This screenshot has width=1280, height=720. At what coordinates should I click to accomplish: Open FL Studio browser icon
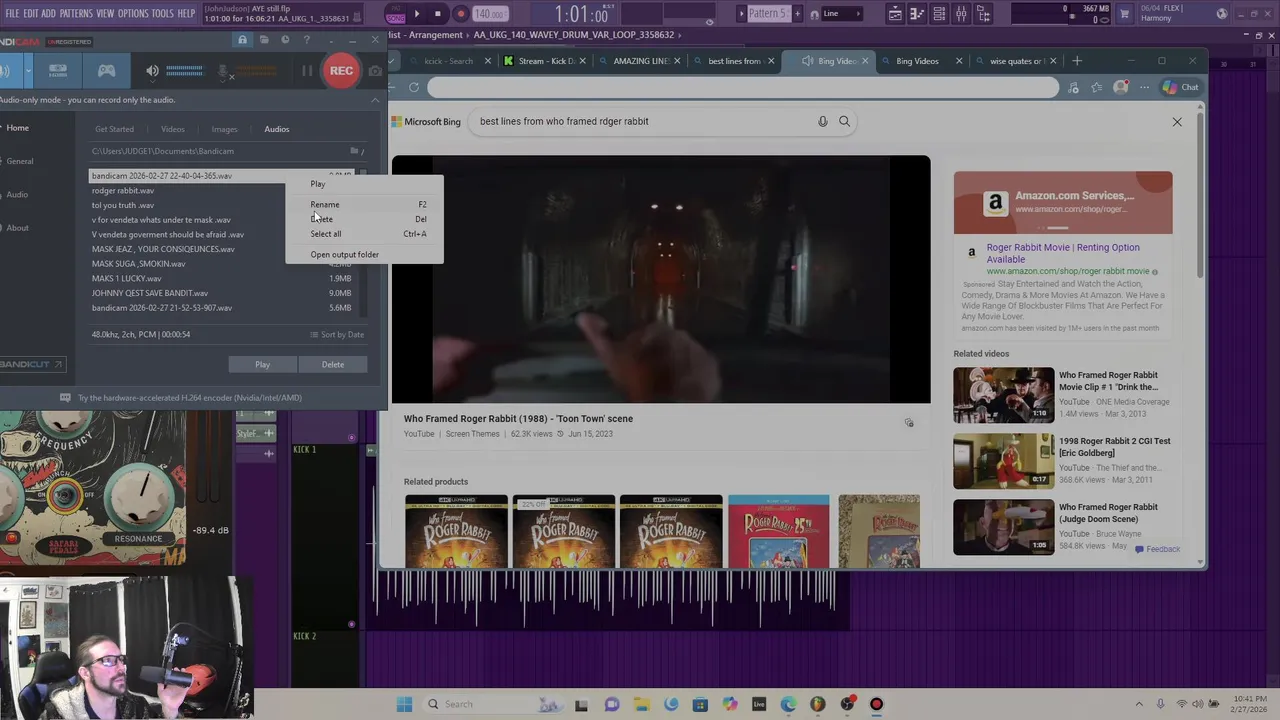pos(983,14)
